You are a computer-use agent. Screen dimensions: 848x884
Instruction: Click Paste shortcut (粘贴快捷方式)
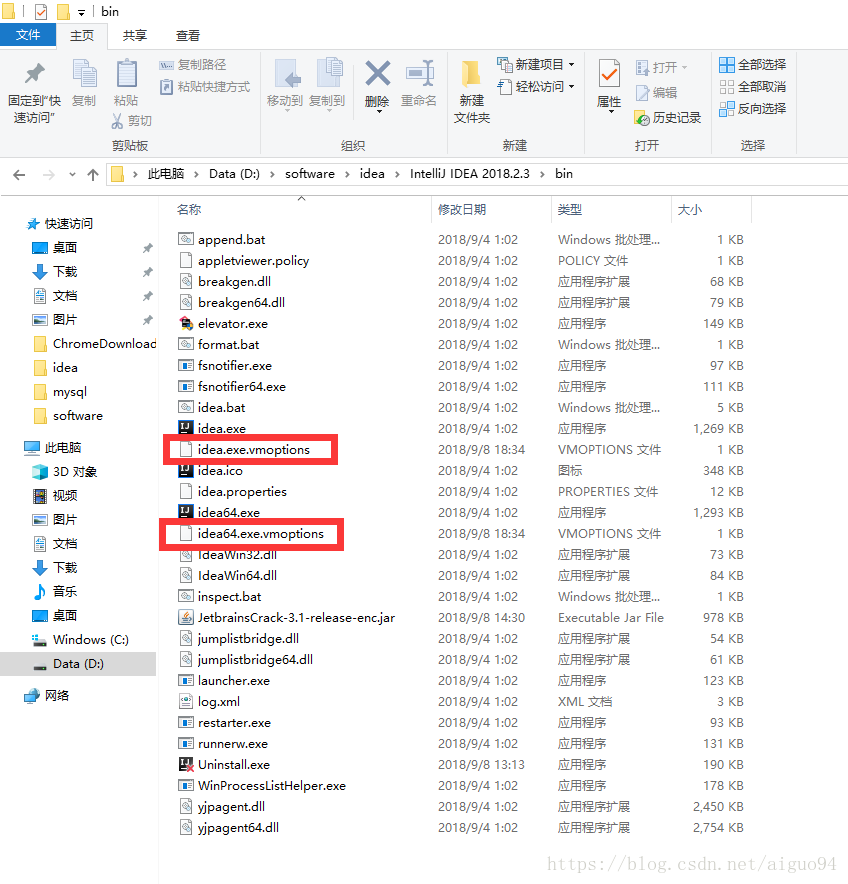[x=205, y=87]
